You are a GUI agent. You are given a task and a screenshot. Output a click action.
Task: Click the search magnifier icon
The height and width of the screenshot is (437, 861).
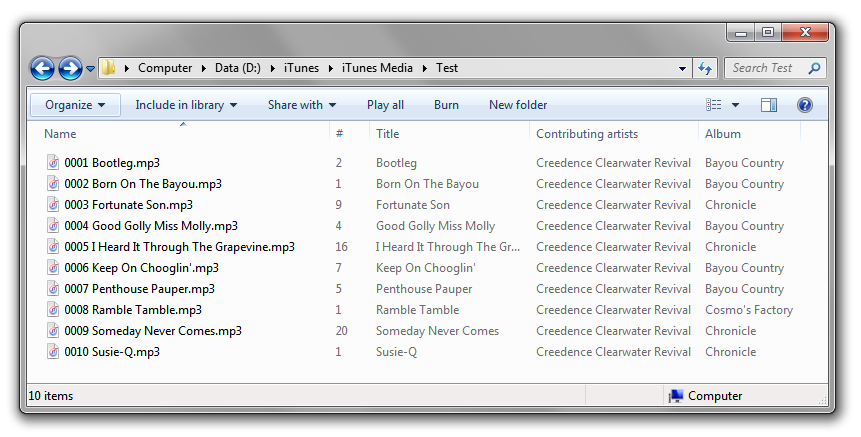click(815, 68)
